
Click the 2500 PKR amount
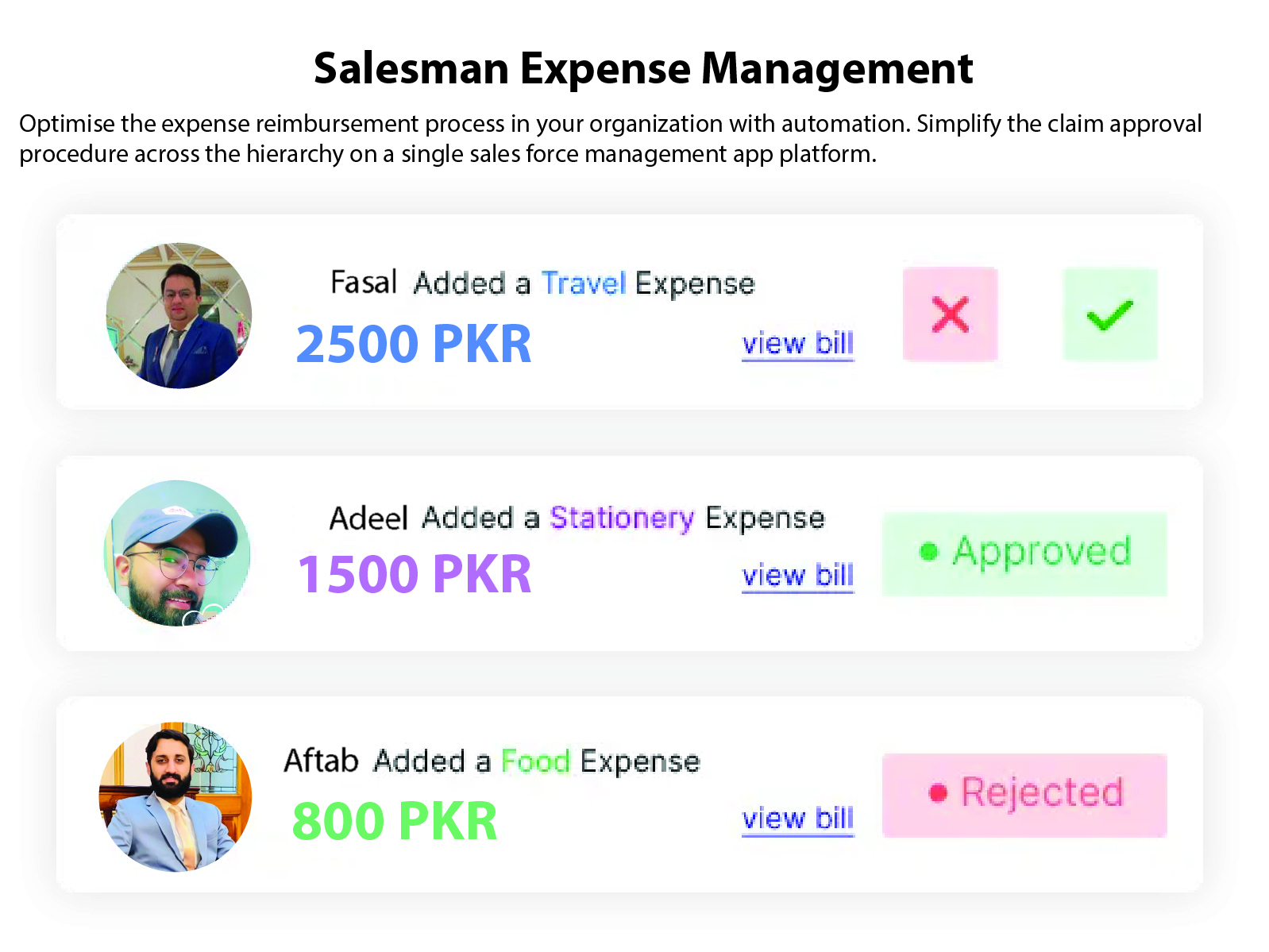pyautogui.click(x=414, y=342)
